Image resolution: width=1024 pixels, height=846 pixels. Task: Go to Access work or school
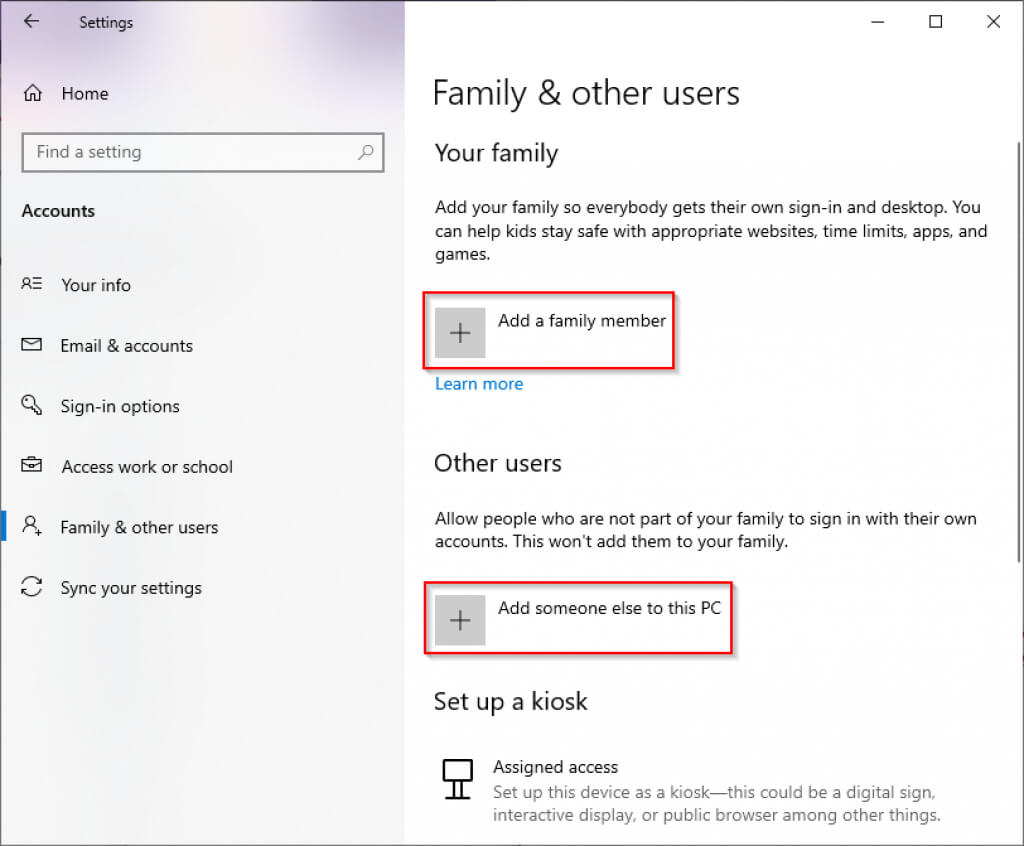click(147, 467)
